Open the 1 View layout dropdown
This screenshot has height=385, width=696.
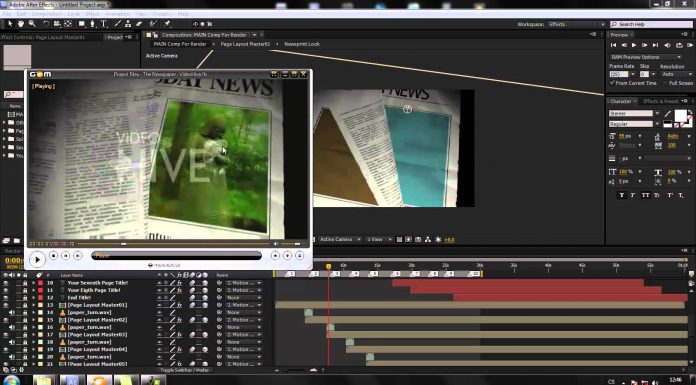coord(379,239)
